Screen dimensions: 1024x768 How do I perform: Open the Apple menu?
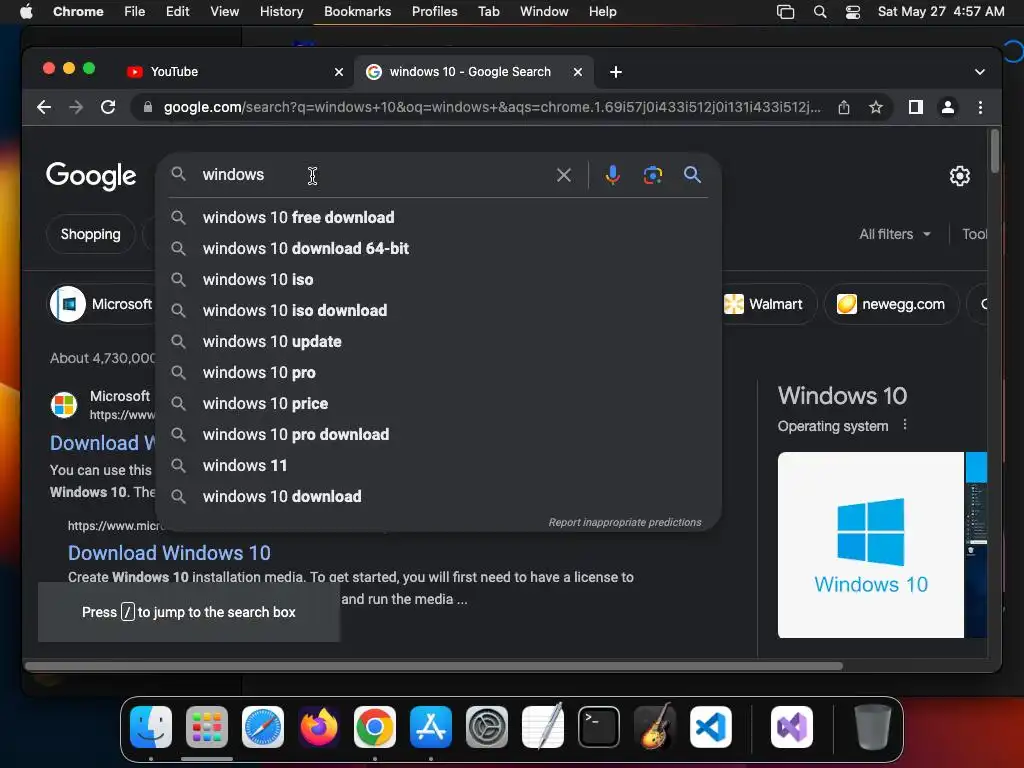(x=26, y=12)
